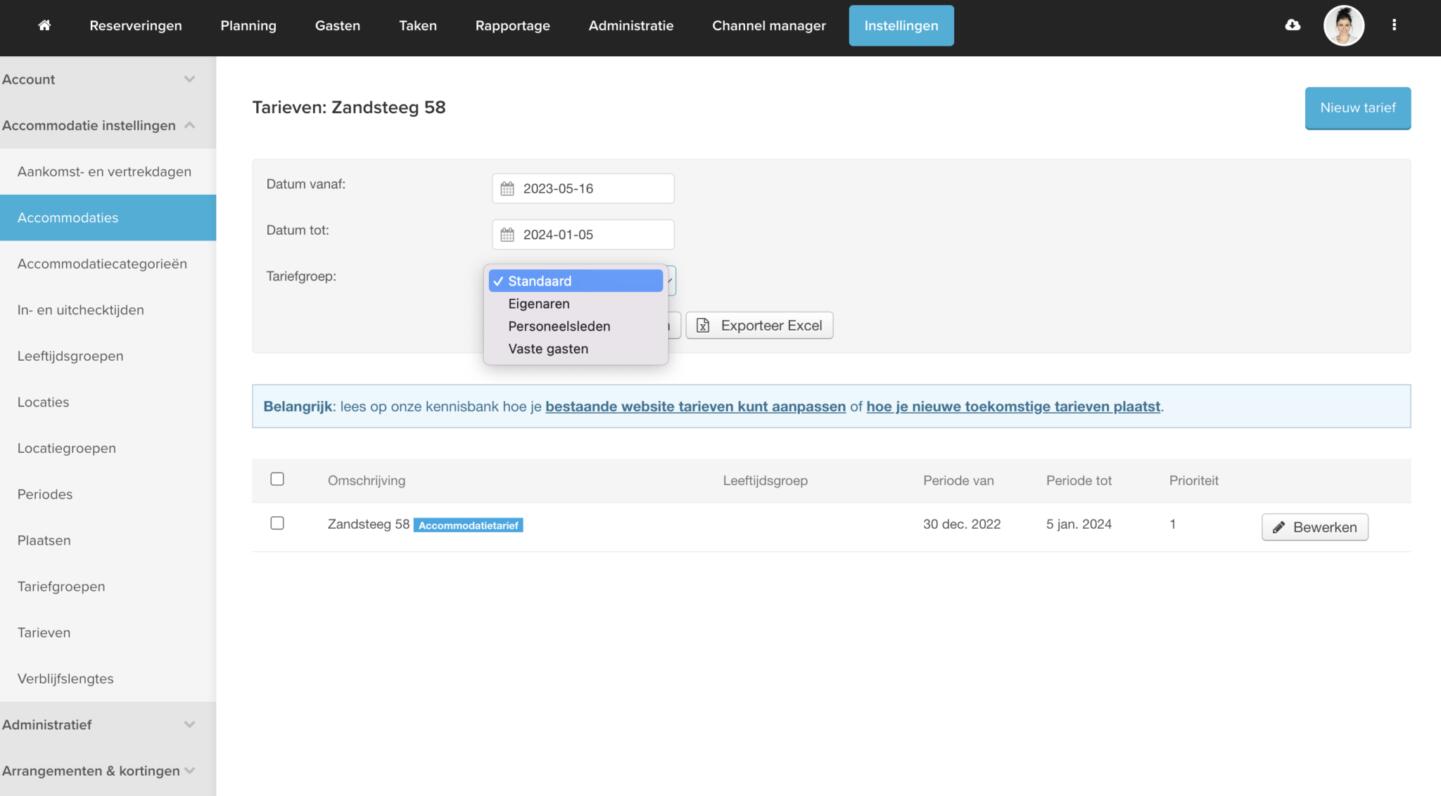Click the home icon in top navigation
Viewport: 1441px width, 796px height.
[44, 26]
